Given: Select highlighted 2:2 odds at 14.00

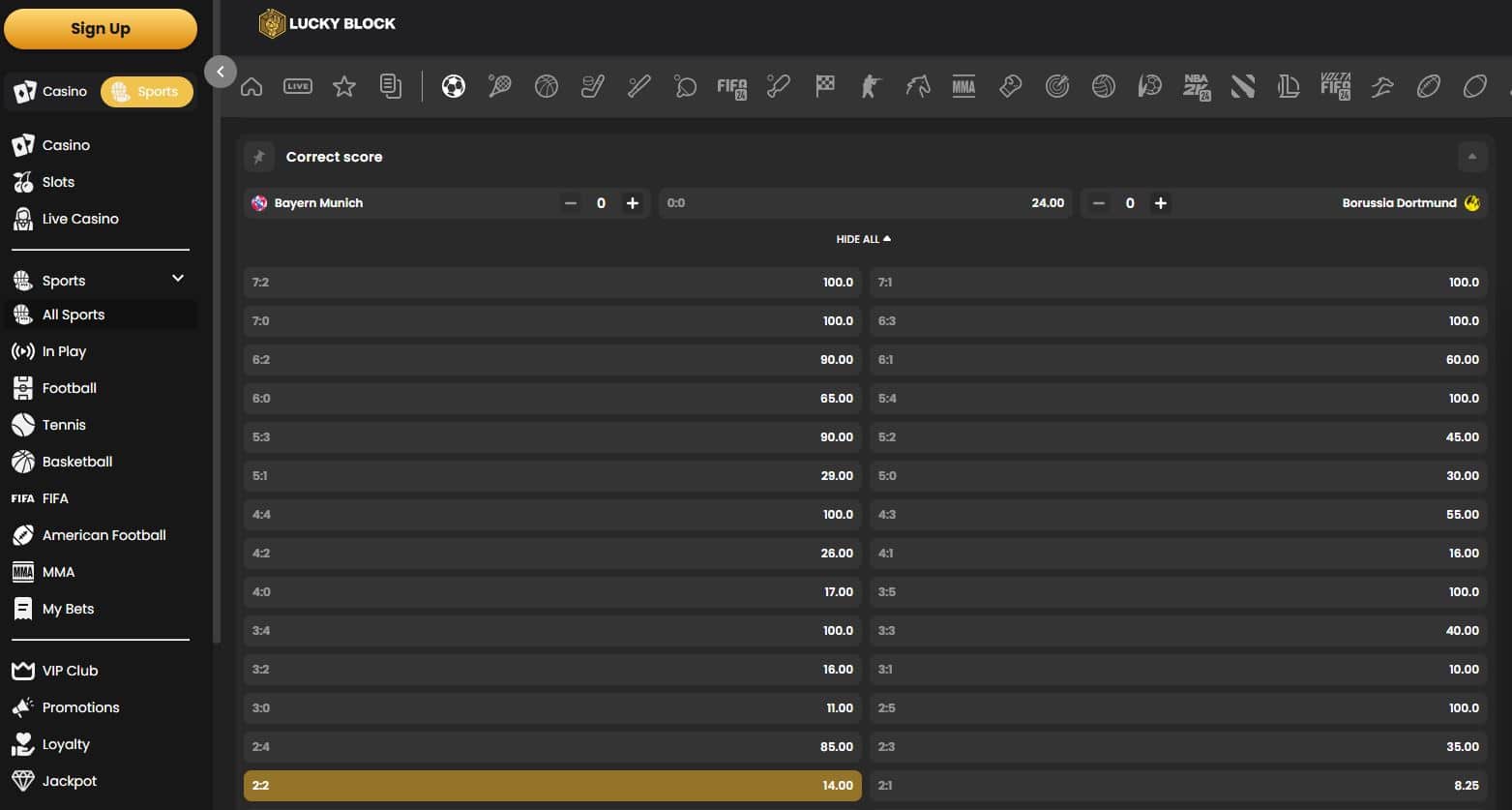Looking at the screenshot, I should (552, 786).
